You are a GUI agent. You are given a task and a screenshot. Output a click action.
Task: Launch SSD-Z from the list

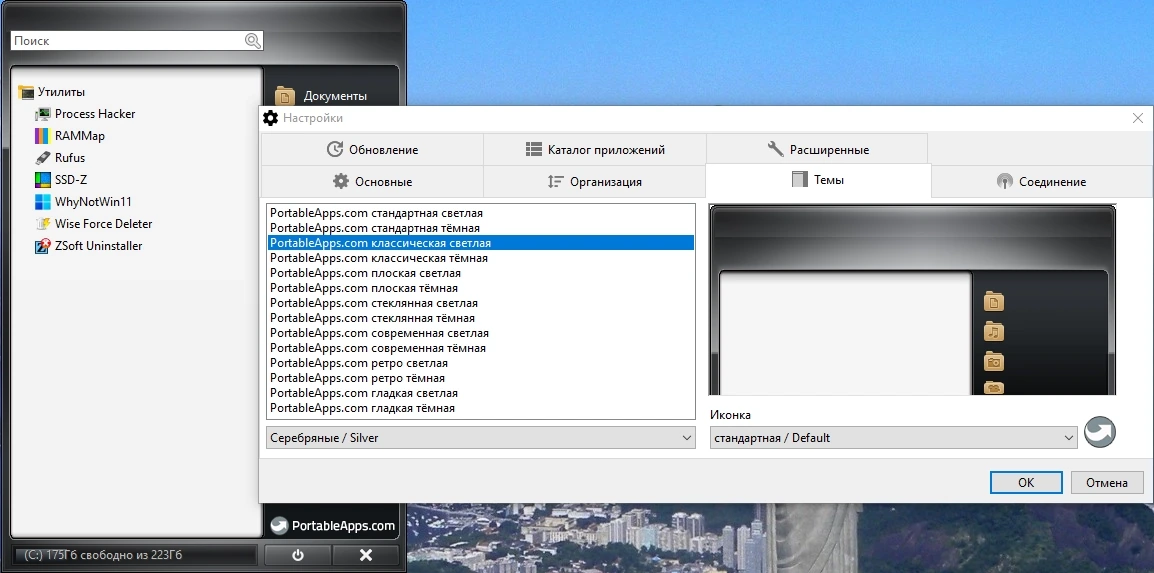(71, 180)
